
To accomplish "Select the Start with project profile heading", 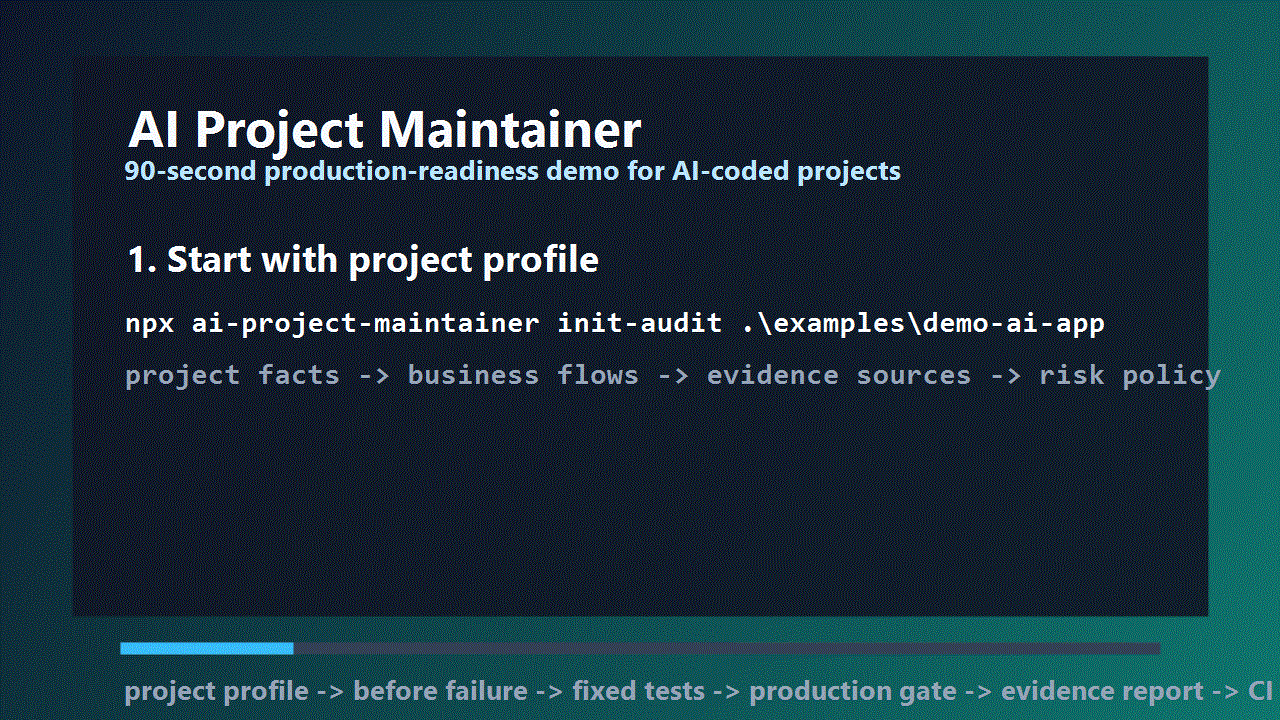I will coord(363,260).
